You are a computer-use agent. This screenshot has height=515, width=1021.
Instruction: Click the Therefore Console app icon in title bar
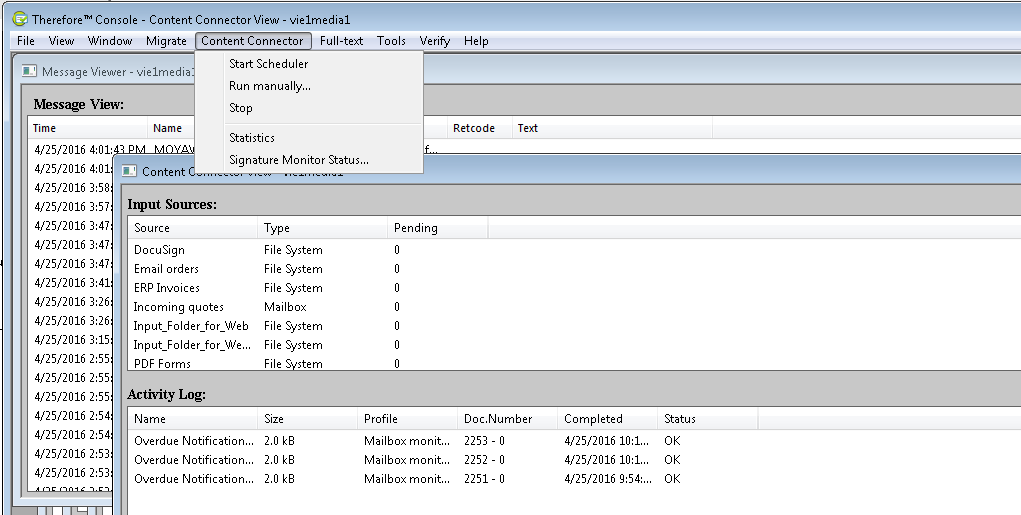click(20, 19)
